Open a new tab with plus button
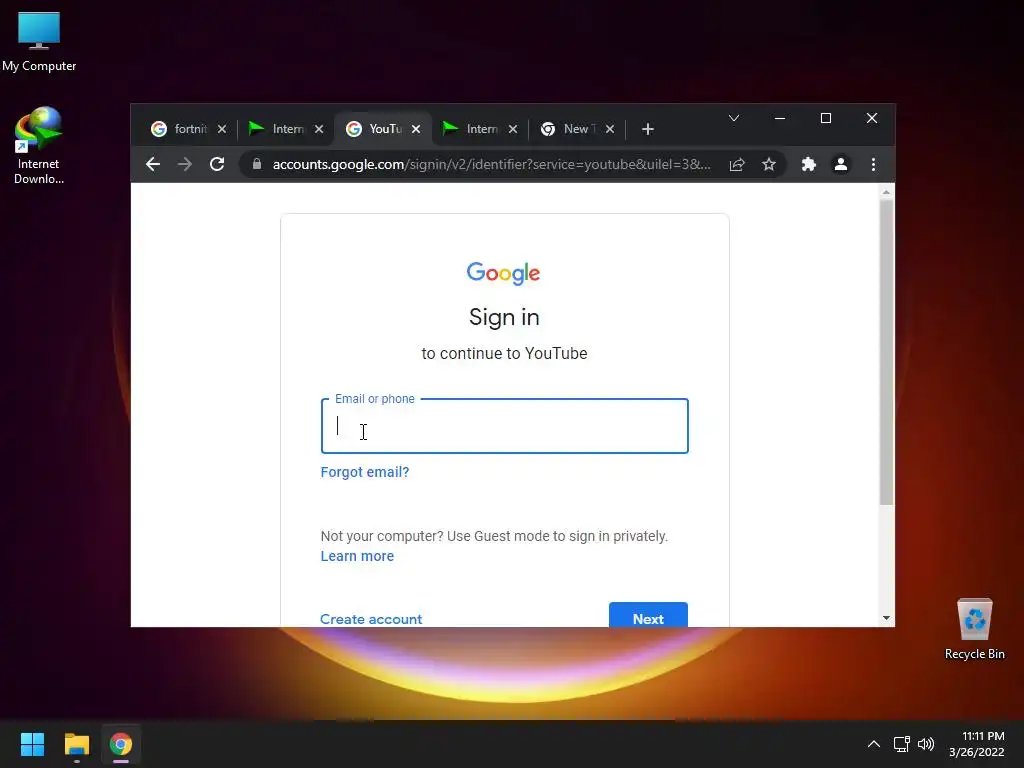The width and height of the screenshot is (1024, 768). pos(647,129)
